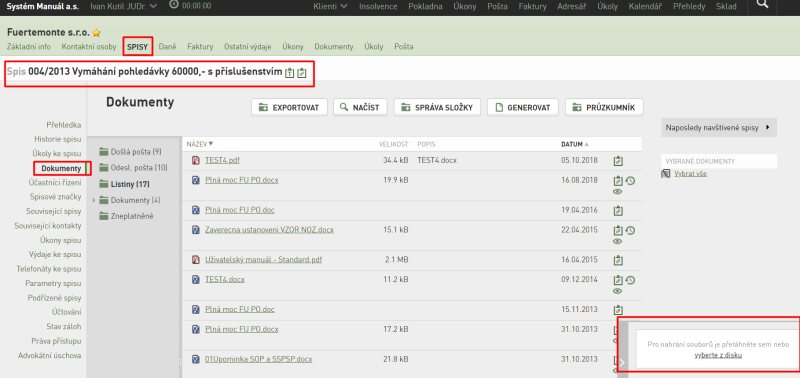Open Přehledy in the top menu
Screen dimensions: 800x378
(689, 6)
